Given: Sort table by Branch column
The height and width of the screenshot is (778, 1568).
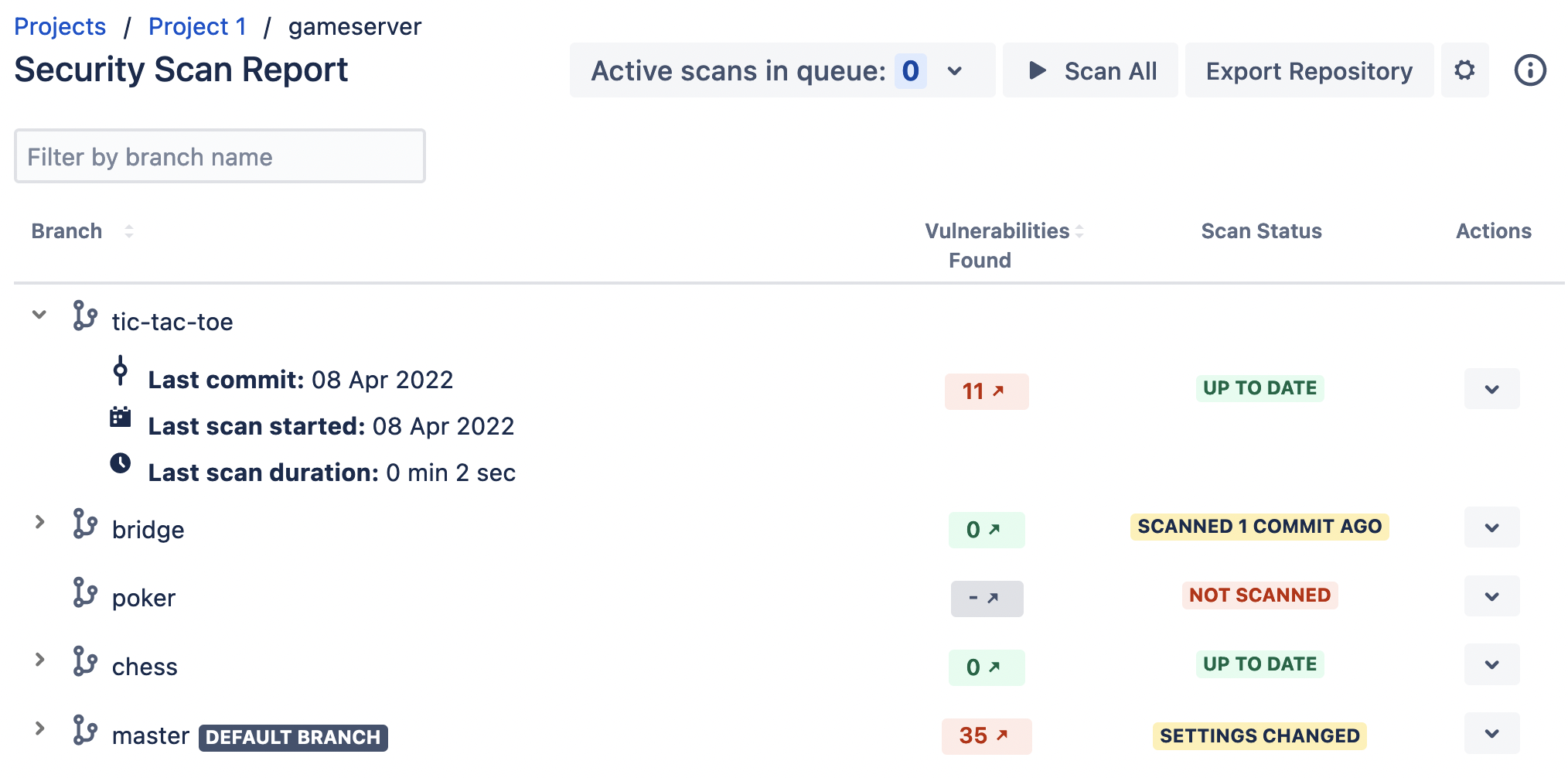Looking at the screenshot, I should pos(128,231).
